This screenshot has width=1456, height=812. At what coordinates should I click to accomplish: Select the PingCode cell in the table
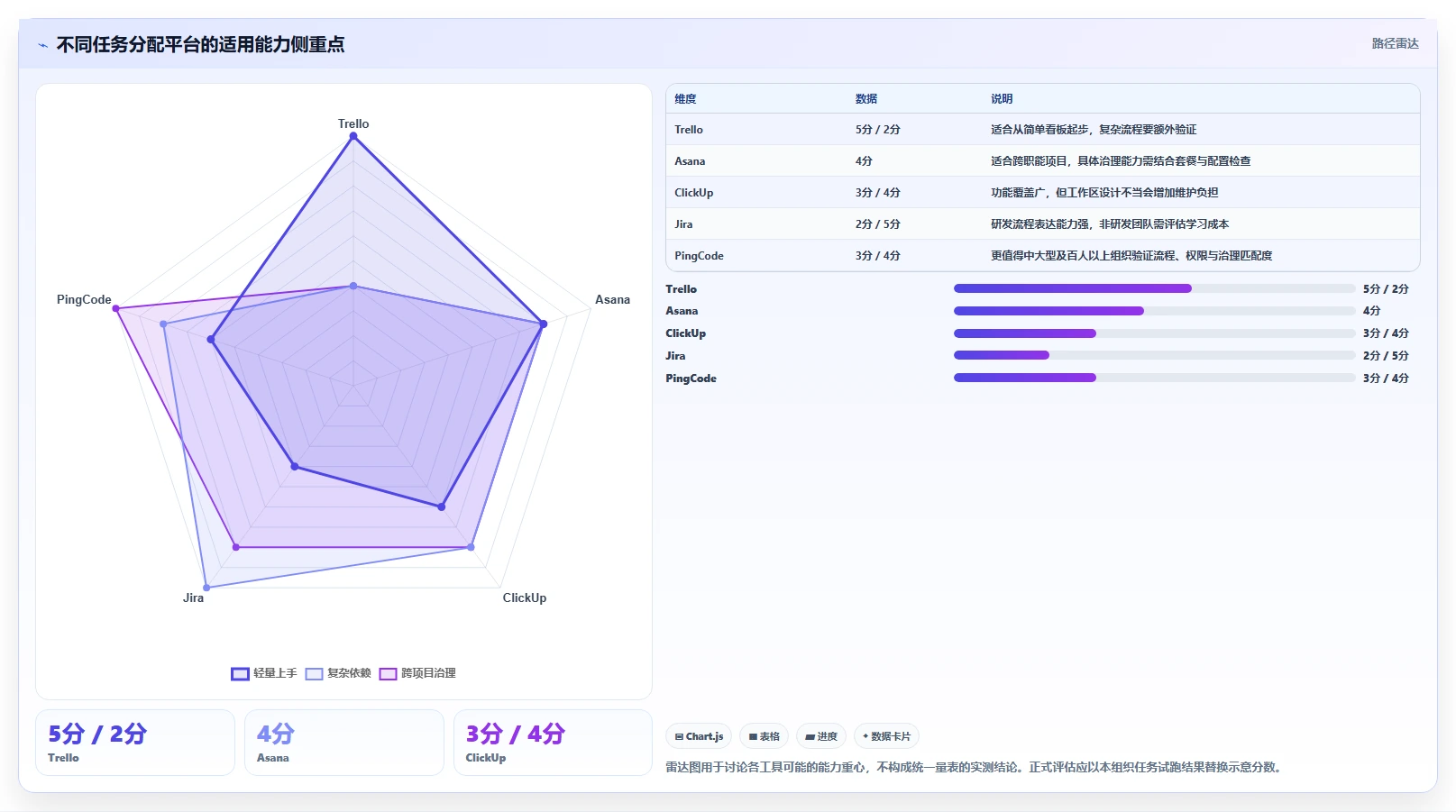pos(699,256)
